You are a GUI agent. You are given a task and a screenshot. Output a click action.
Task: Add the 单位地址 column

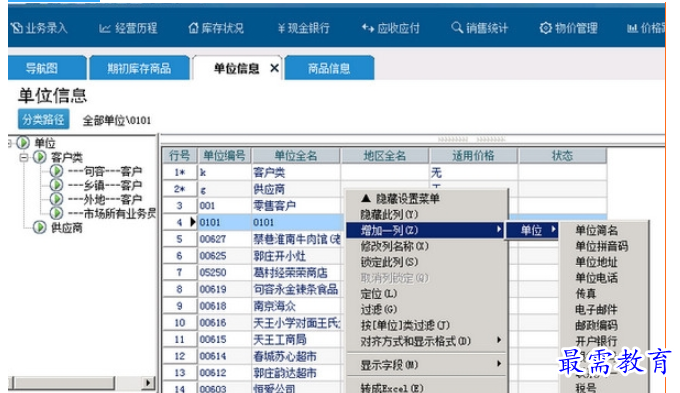point(596,262)
